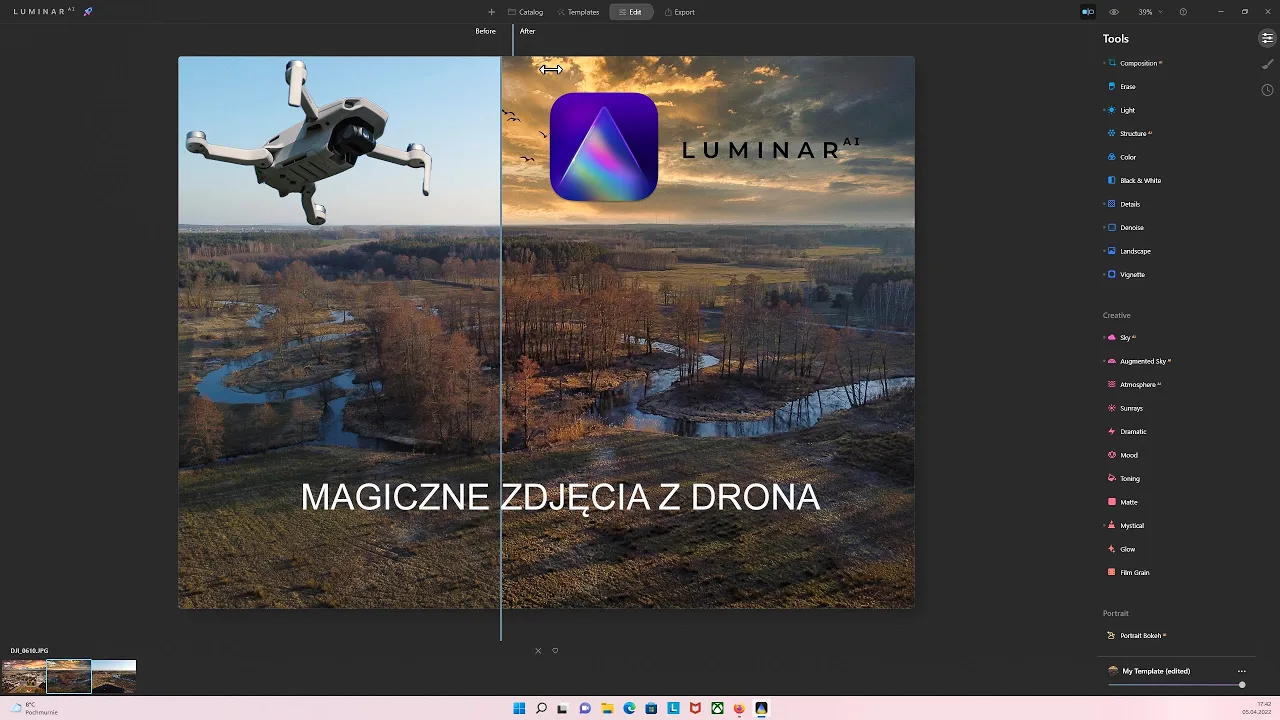Open the Mood tool

pos(1128,455)
